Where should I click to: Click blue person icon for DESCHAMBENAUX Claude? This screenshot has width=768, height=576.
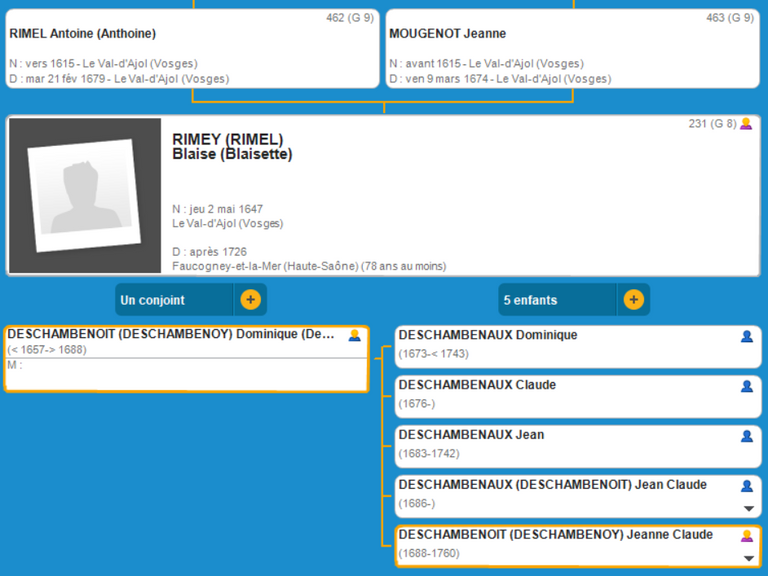[746, 387]
